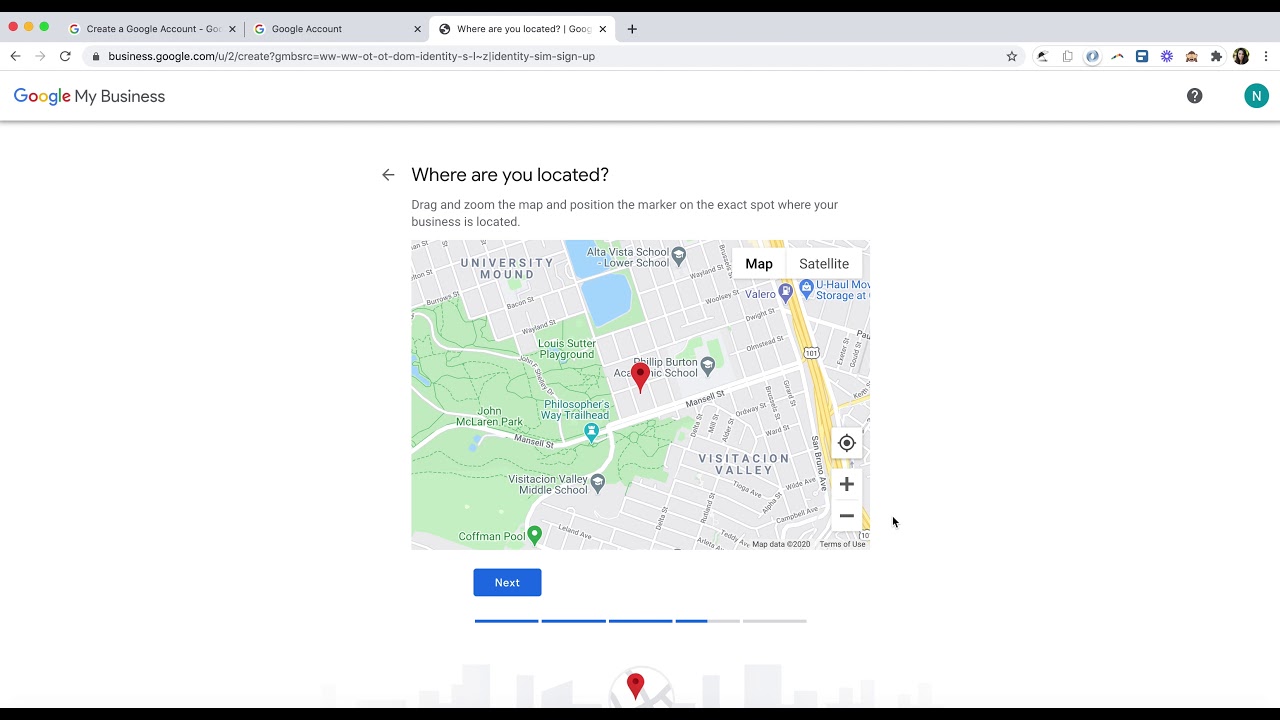Click the Mansell St label on map
Viewport: 1280px width, 720px height.
[x=705, y=399]
